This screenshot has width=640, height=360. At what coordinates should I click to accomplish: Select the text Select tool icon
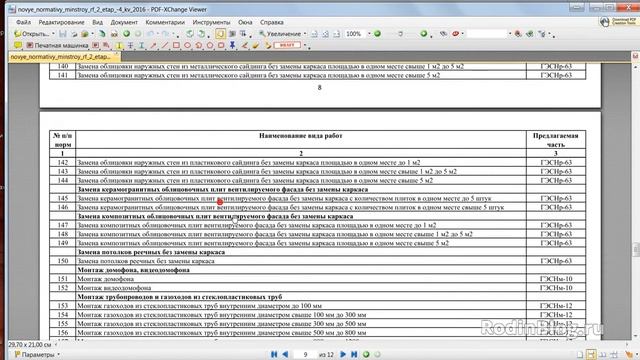click(x=243, y=34)
